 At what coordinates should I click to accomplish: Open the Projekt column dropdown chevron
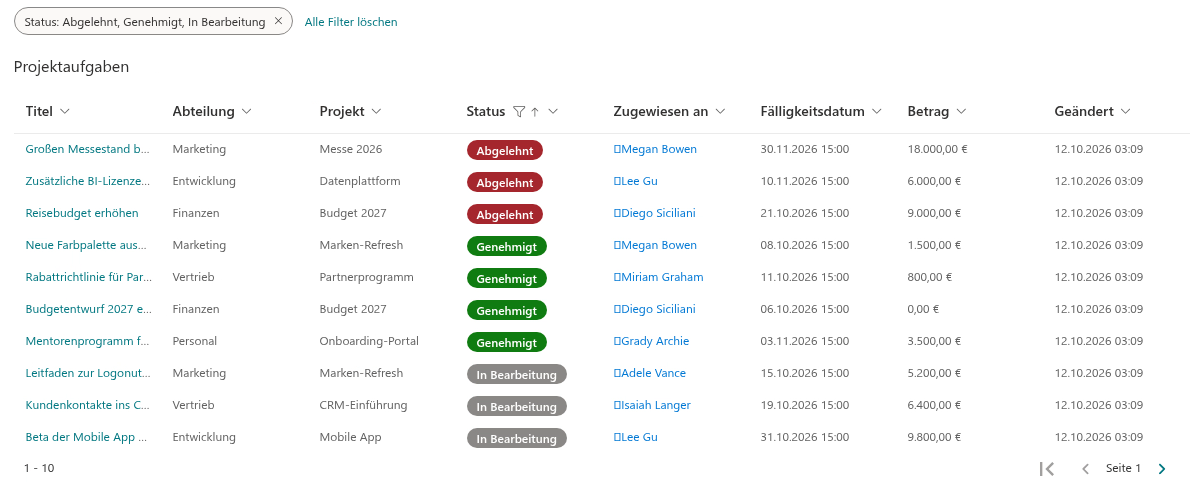[376, 111]
